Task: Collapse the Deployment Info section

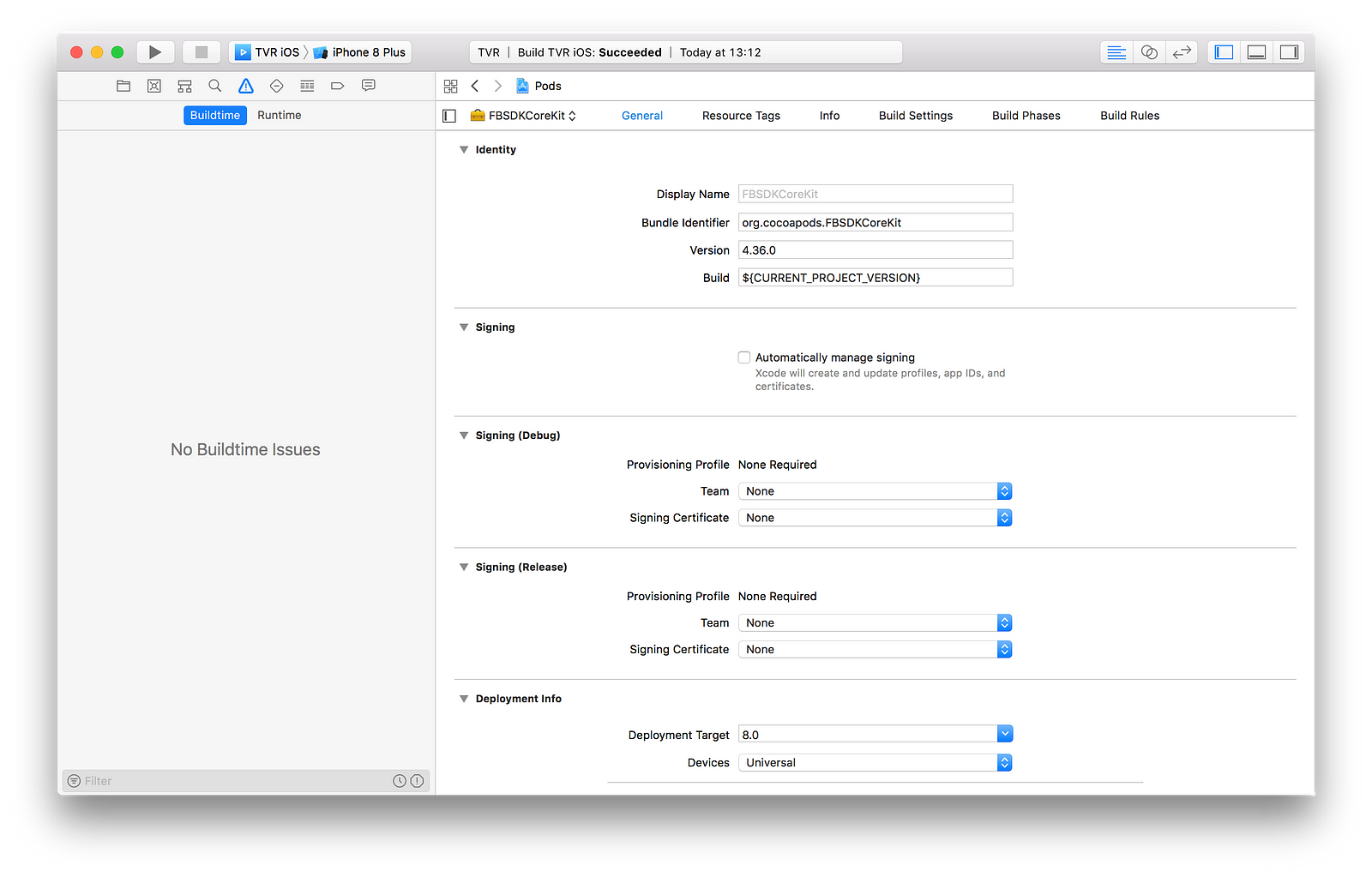Action: (x=464, y=699)
